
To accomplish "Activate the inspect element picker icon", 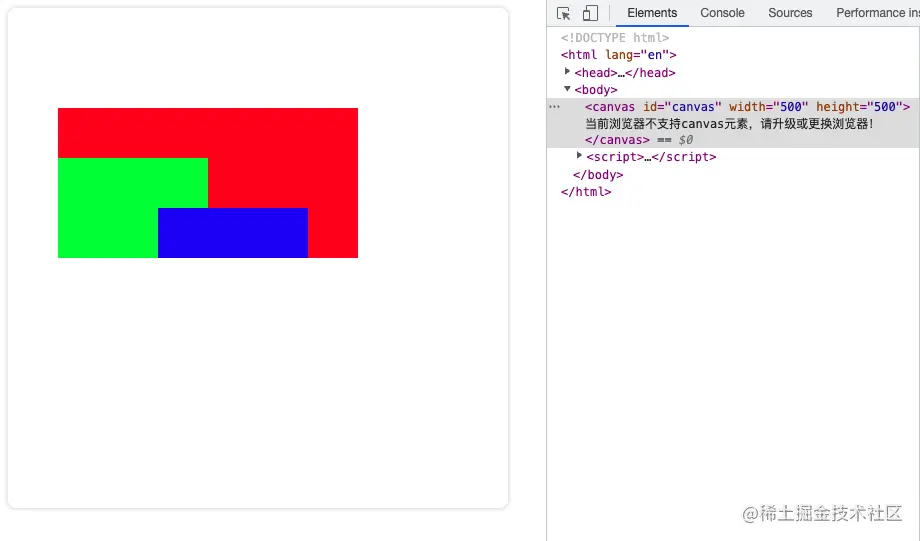I will click(x=563, y=13).
